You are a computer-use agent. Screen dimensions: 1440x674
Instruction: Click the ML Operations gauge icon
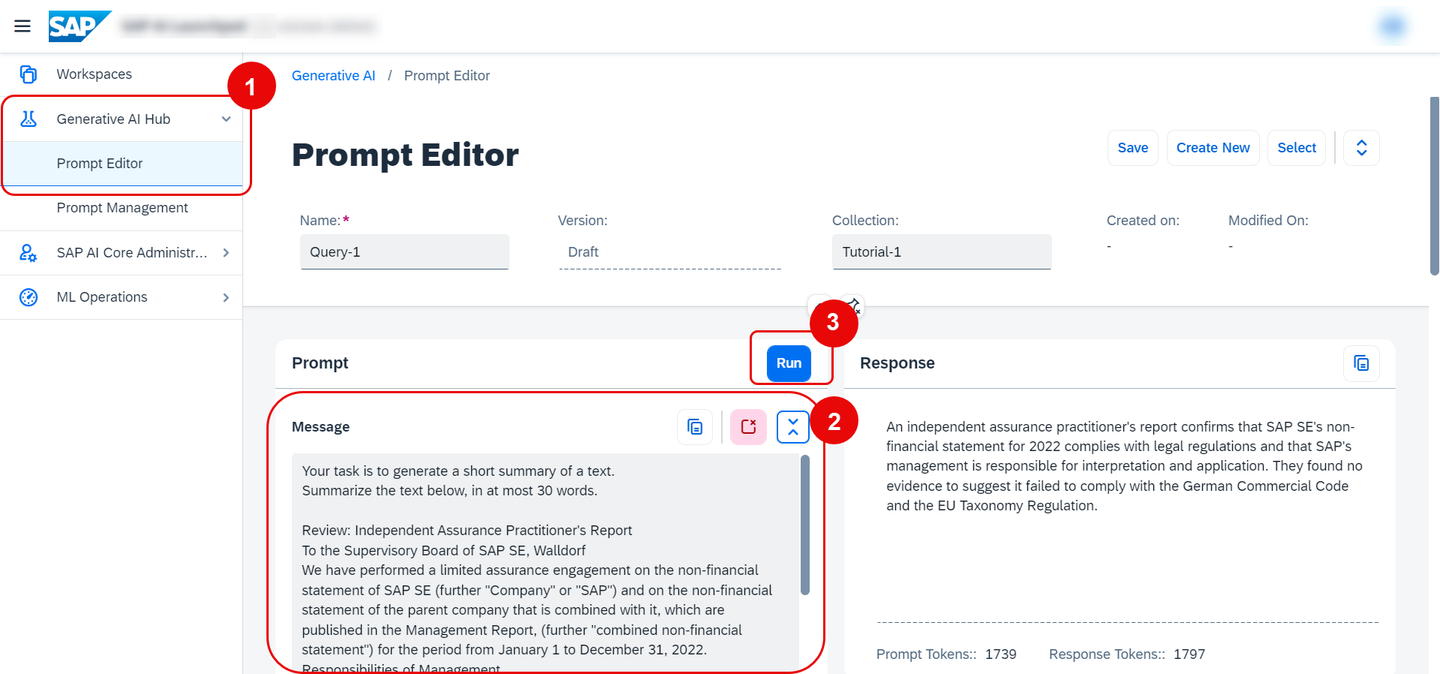29,297
